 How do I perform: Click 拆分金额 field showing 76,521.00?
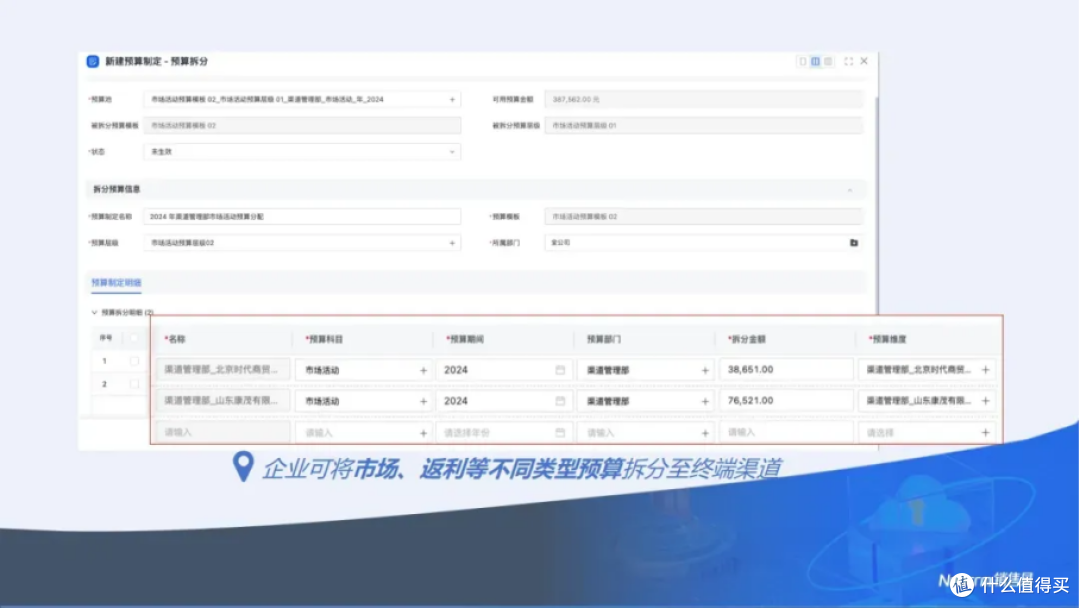(786, 401)
